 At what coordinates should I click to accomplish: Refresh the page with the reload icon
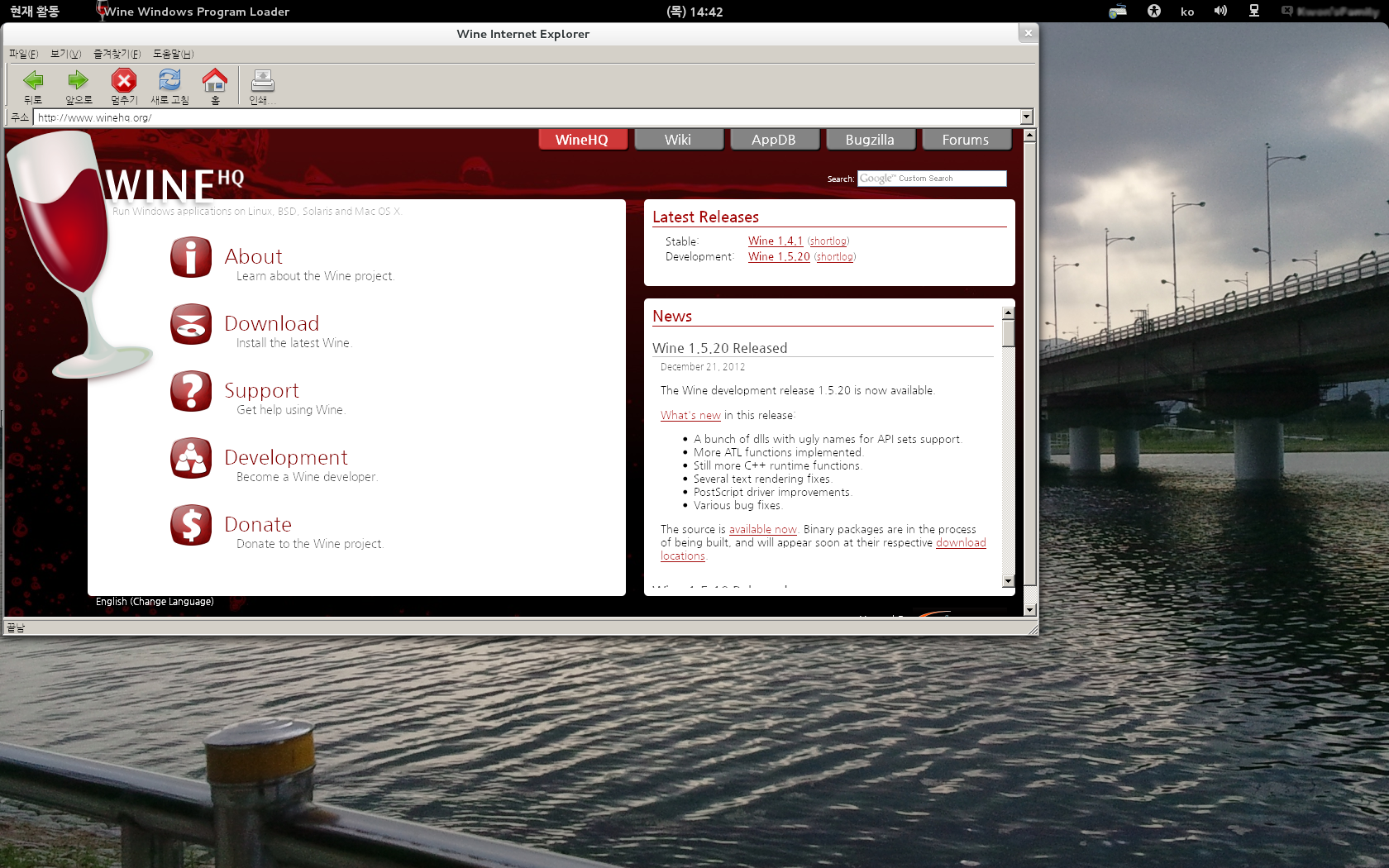[169, 81]
